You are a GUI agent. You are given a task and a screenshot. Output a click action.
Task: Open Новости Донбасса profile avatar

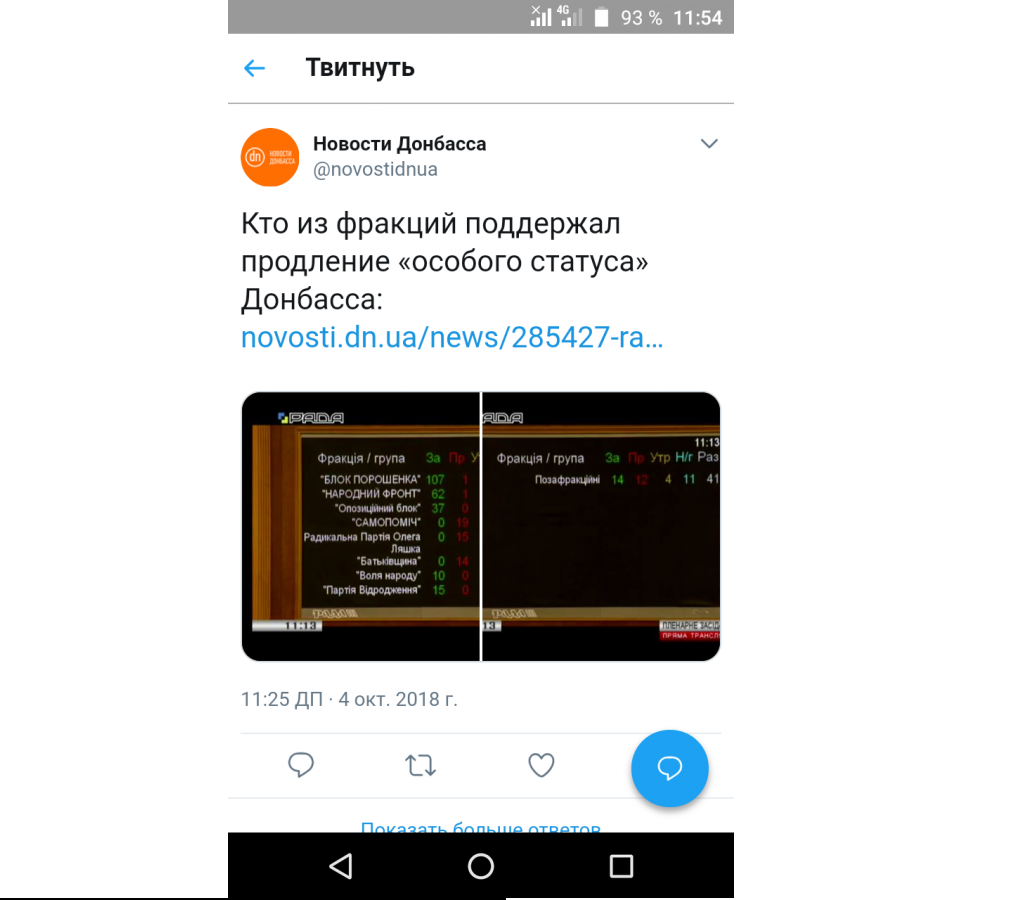(x=270, y=157)
